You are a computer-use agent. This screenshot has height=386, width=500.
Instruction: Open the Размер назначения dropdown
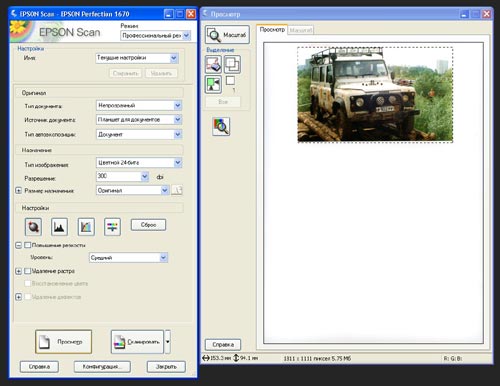[x=133, y=190]
